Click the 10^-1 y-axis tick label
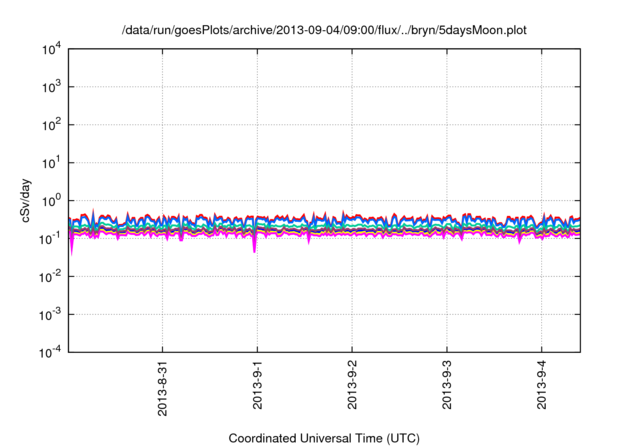 coord(51,239)
